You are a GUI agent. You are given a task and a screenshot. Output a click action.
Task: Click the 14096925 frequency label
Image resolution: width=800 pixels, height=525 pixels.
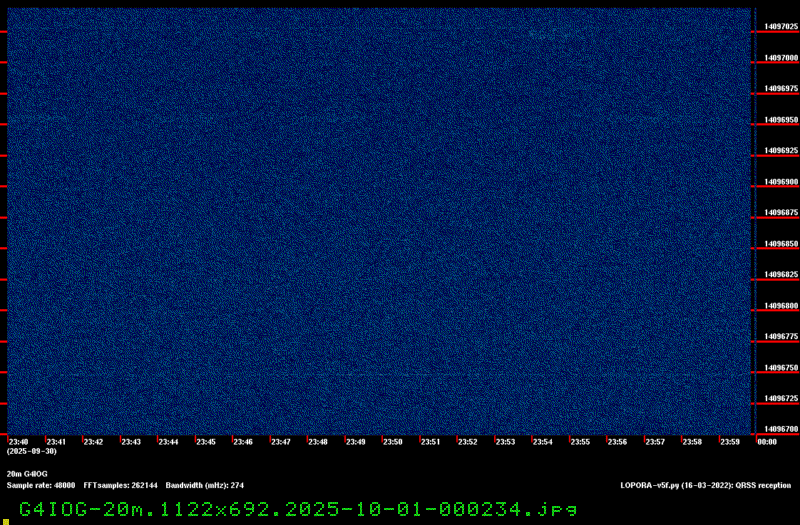[x=781, y=151]
